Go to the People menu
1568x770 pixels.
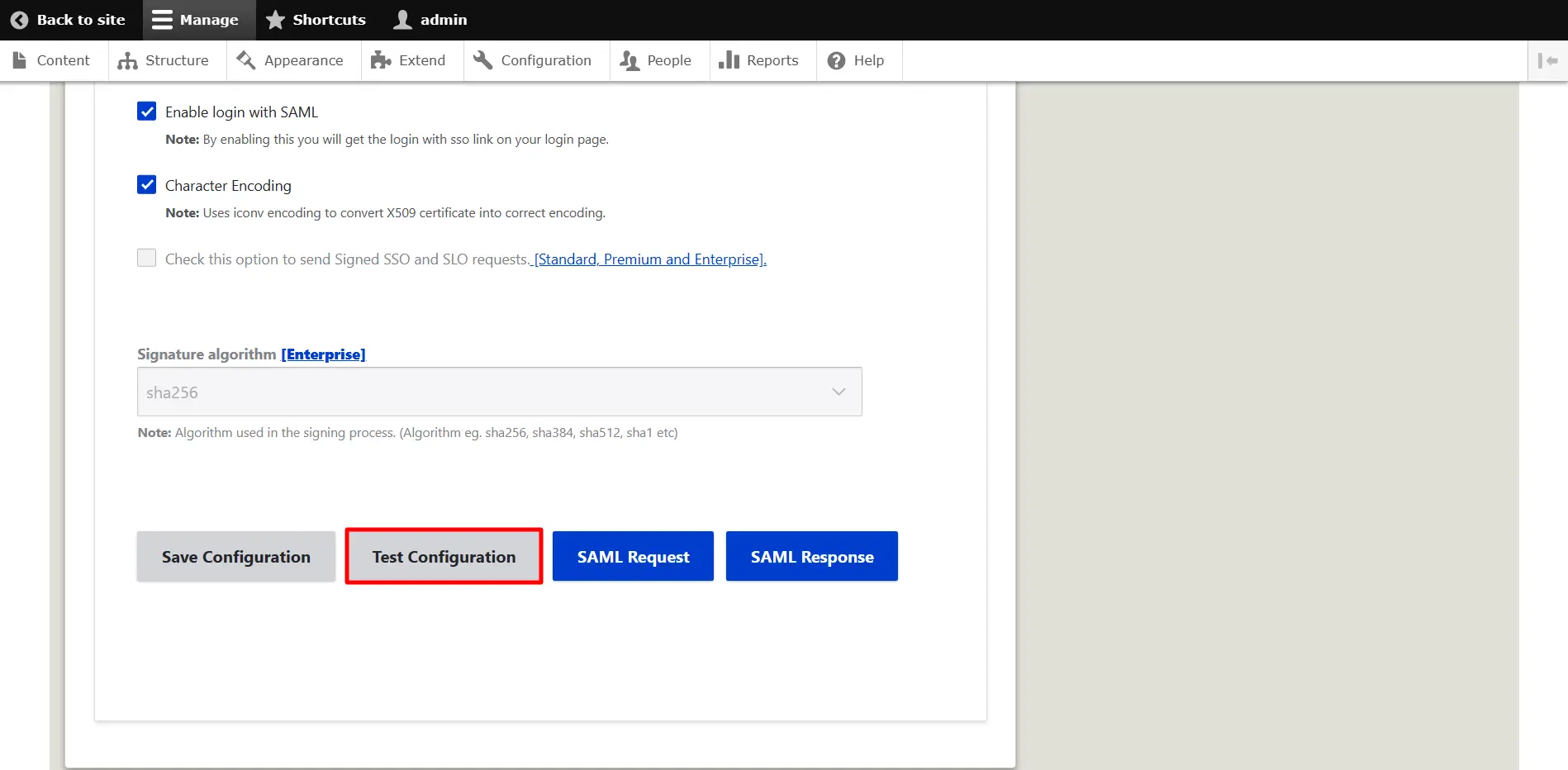point(668,60)
